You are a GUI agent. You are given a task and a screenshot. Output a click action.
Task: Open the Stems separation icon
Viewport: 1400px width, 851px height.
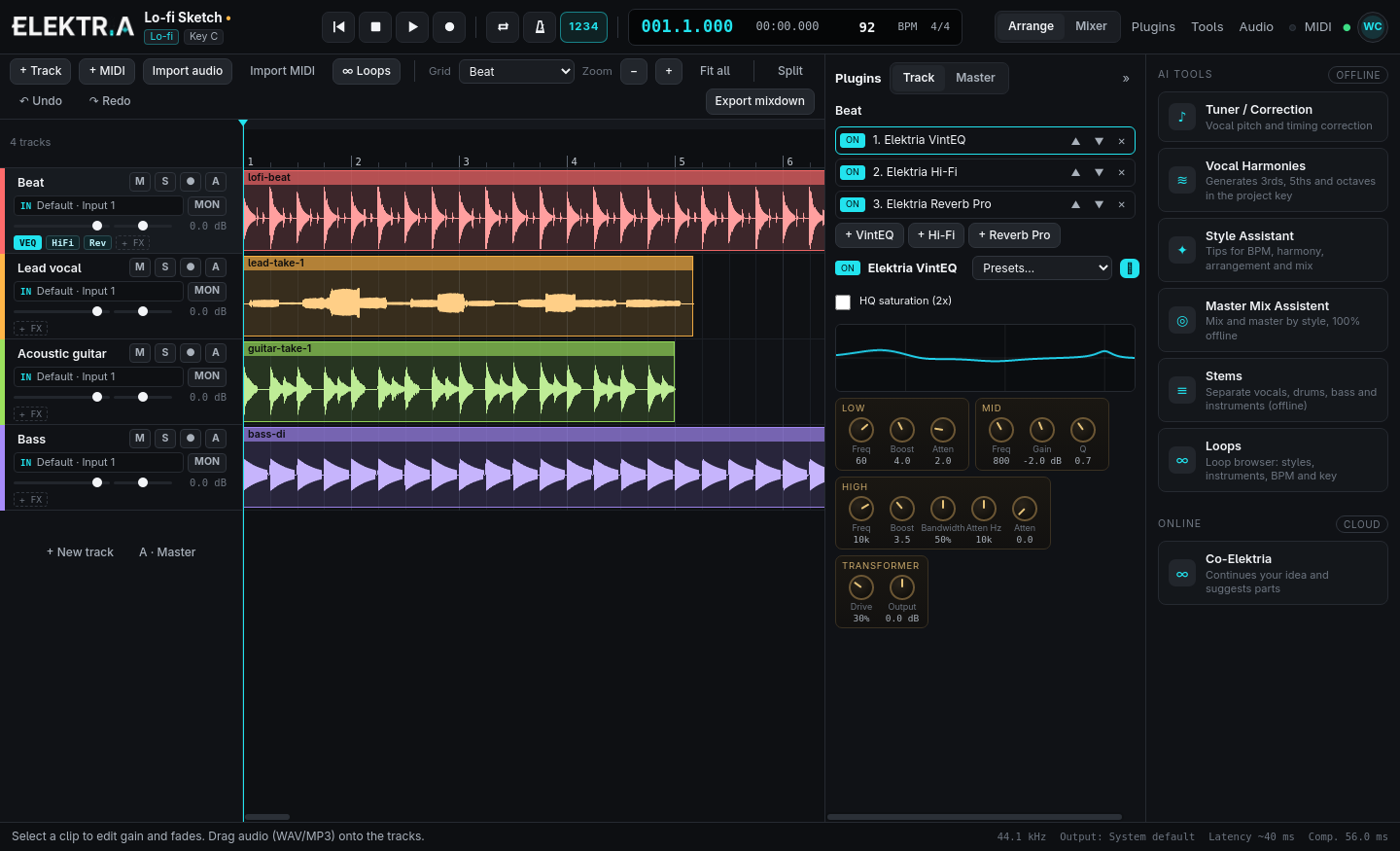[1182, 390]
